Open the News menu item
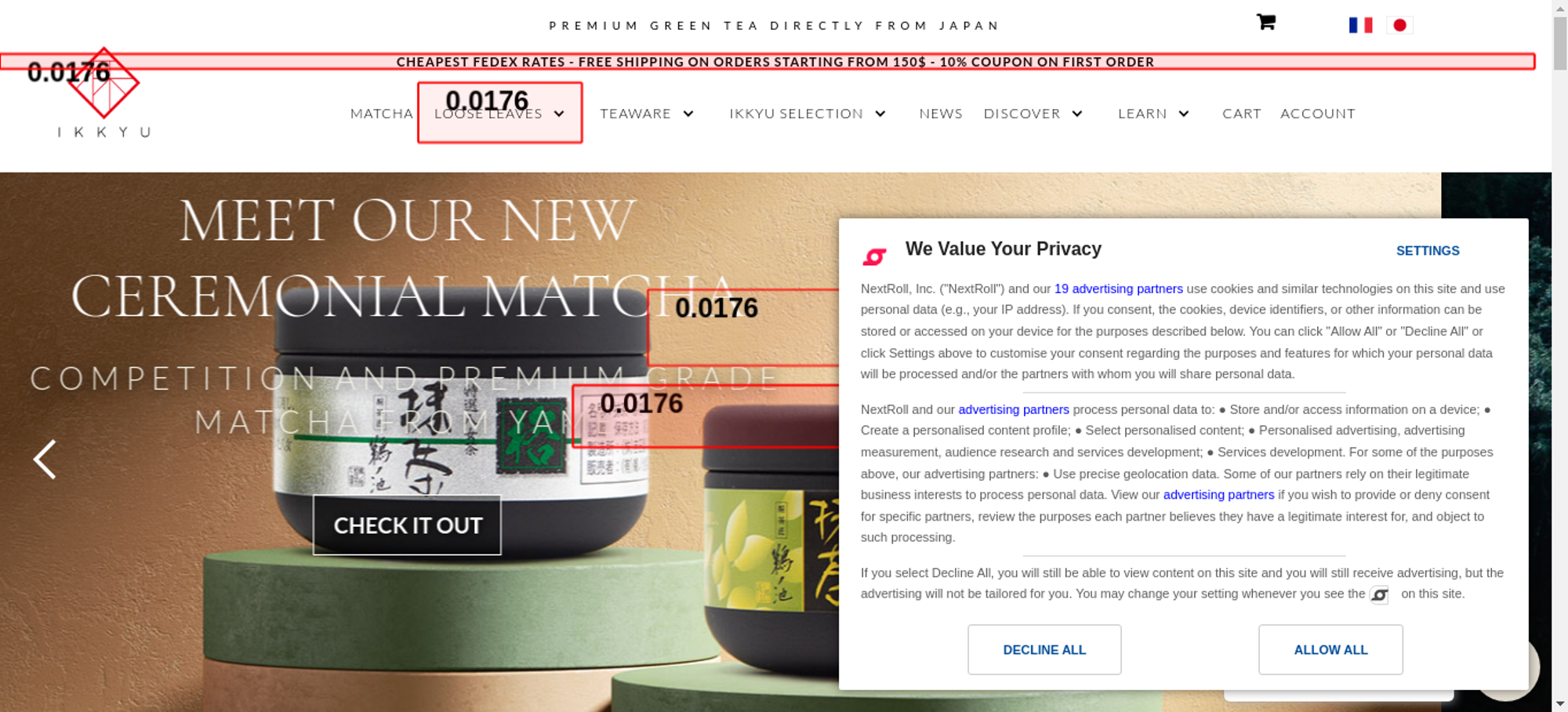This screenshot has height=712, width=1568. (941, 114)
